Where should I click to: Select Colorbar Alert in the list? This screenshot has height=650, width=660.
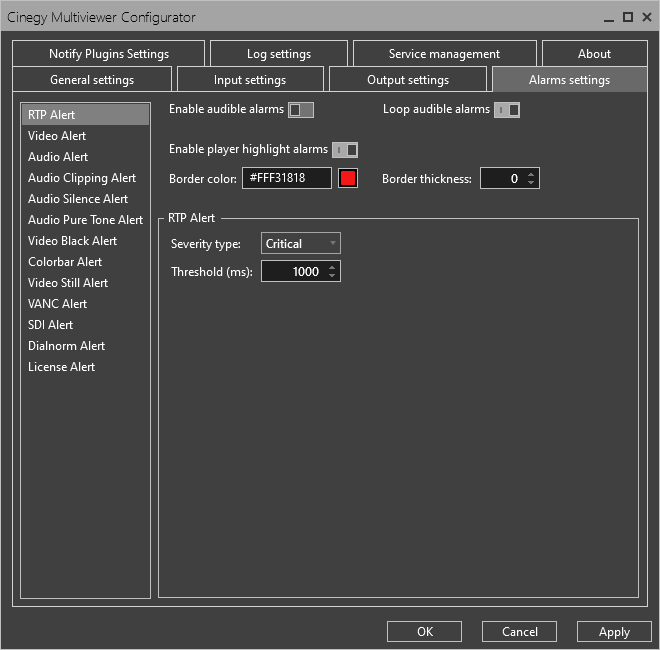(85, 262)
